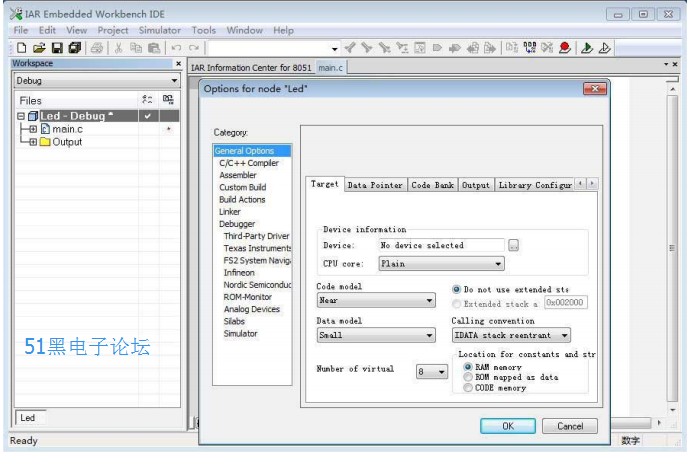This screenshot has height=452, width=687.
Task: Copy selection using toolbar copy icon
Action: (136, 48)
